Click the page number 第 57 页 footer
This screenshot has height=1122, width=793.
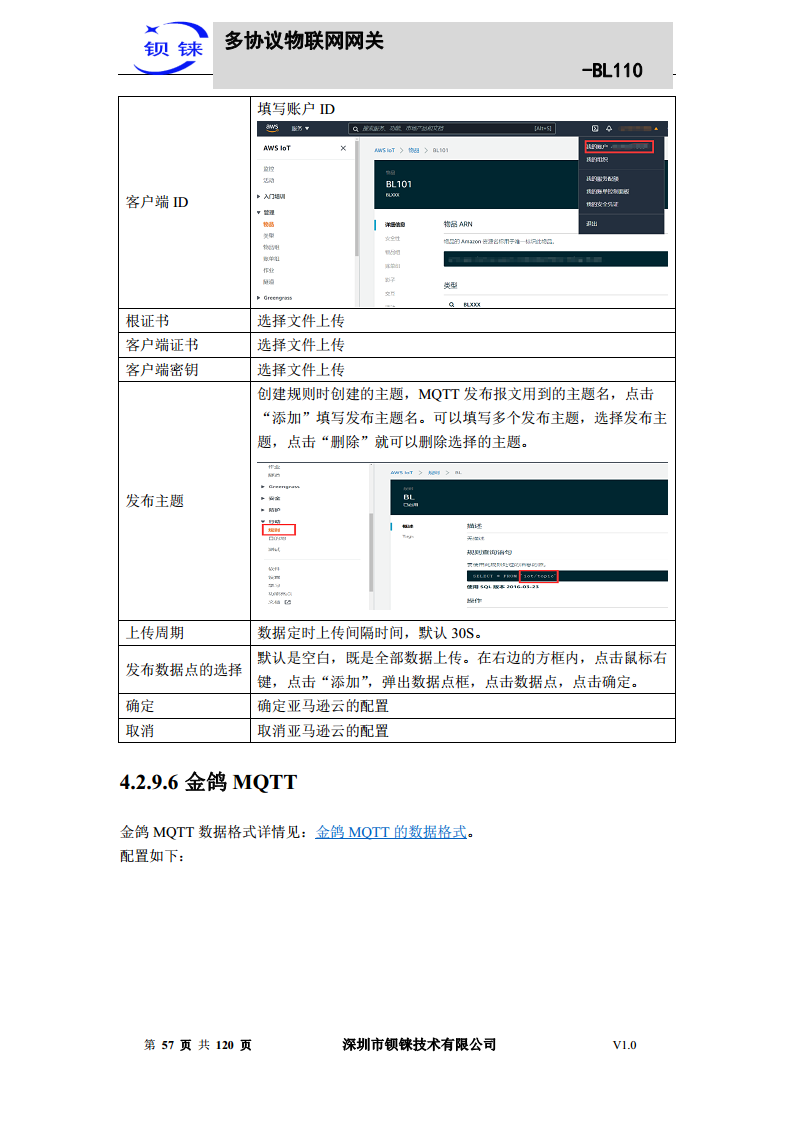(198, 1045)
